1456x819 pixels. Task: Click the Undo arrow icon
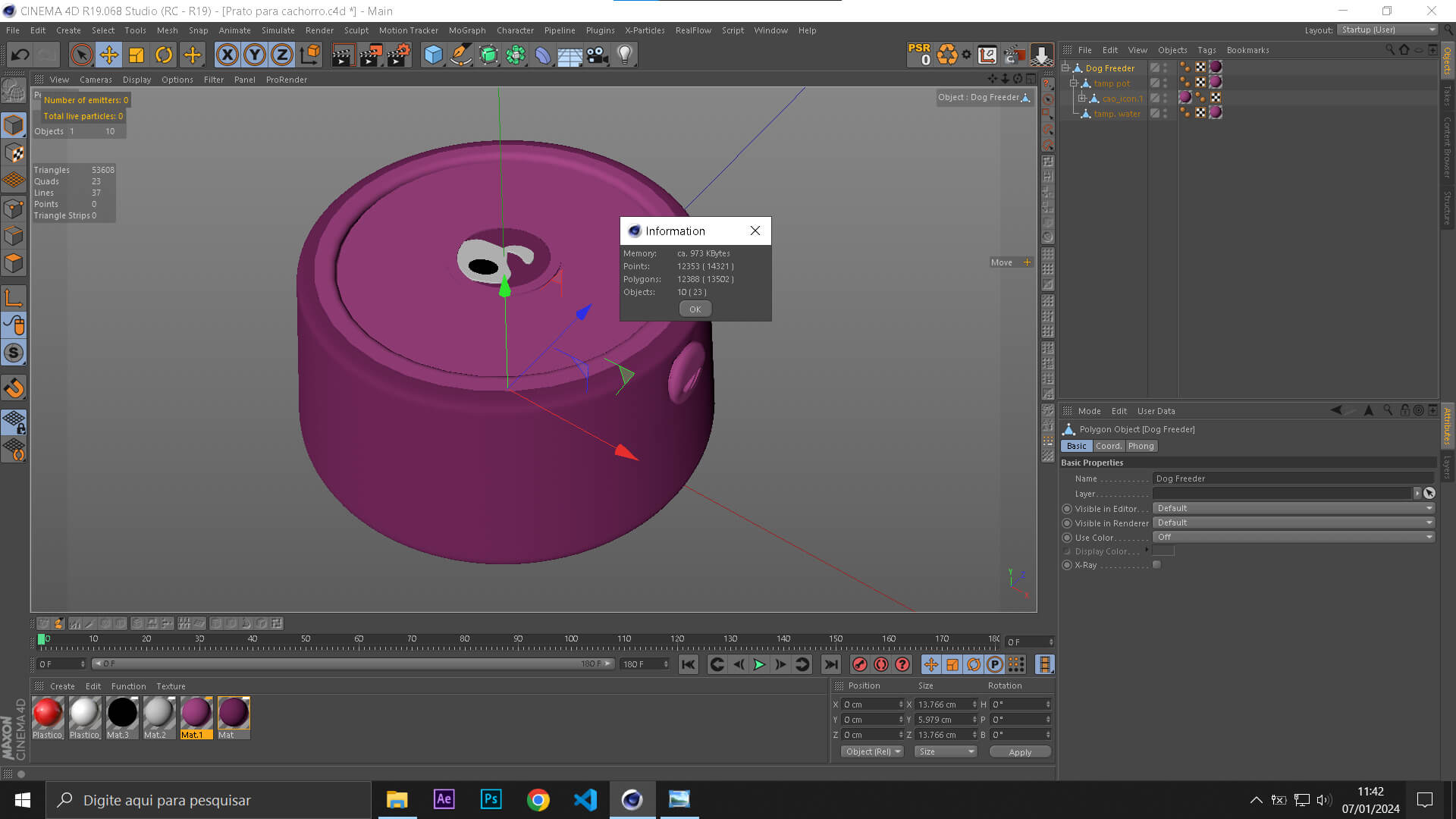[20, 55]
